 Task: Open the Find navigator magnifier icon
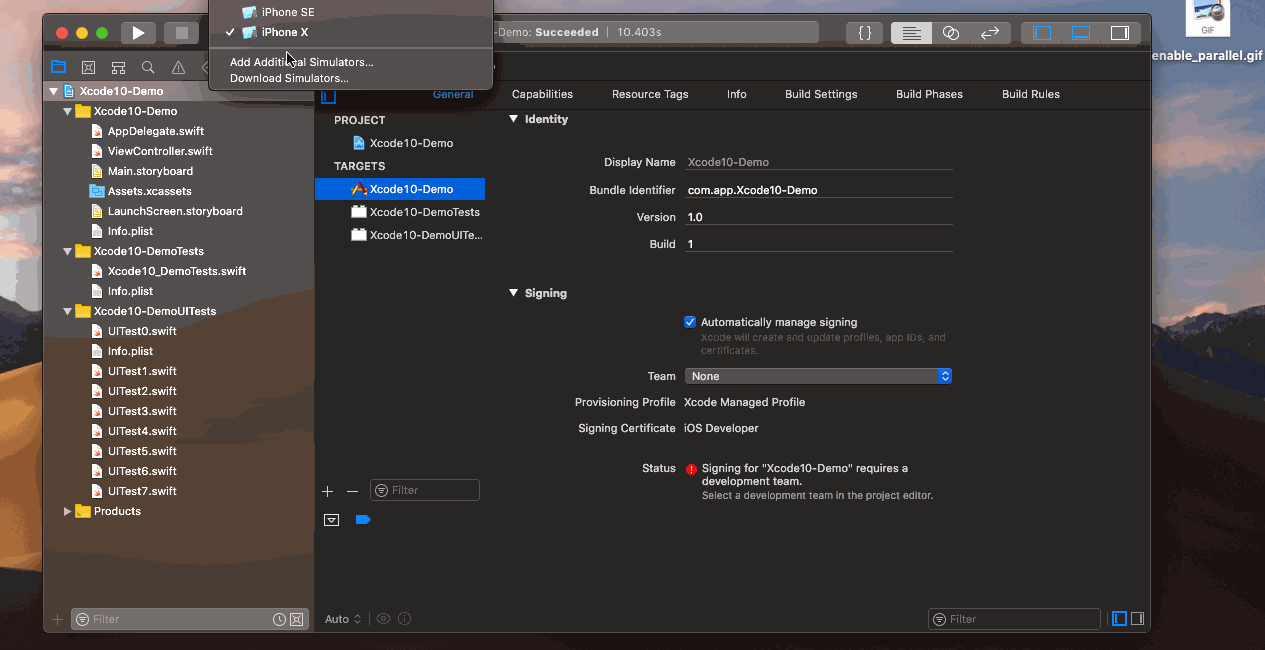148,67
